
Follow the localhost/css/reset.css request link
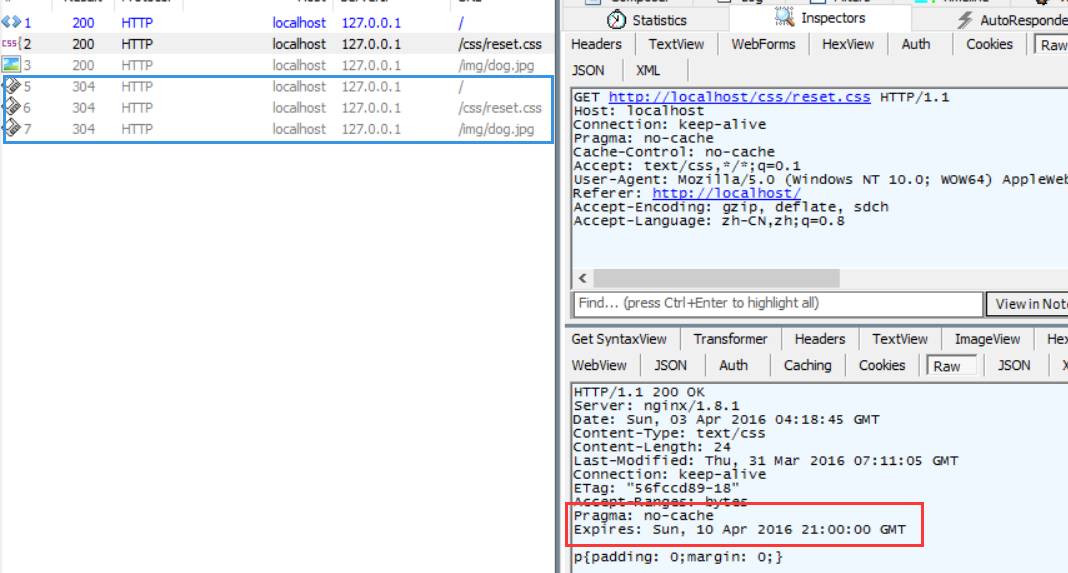pos(739,97)
